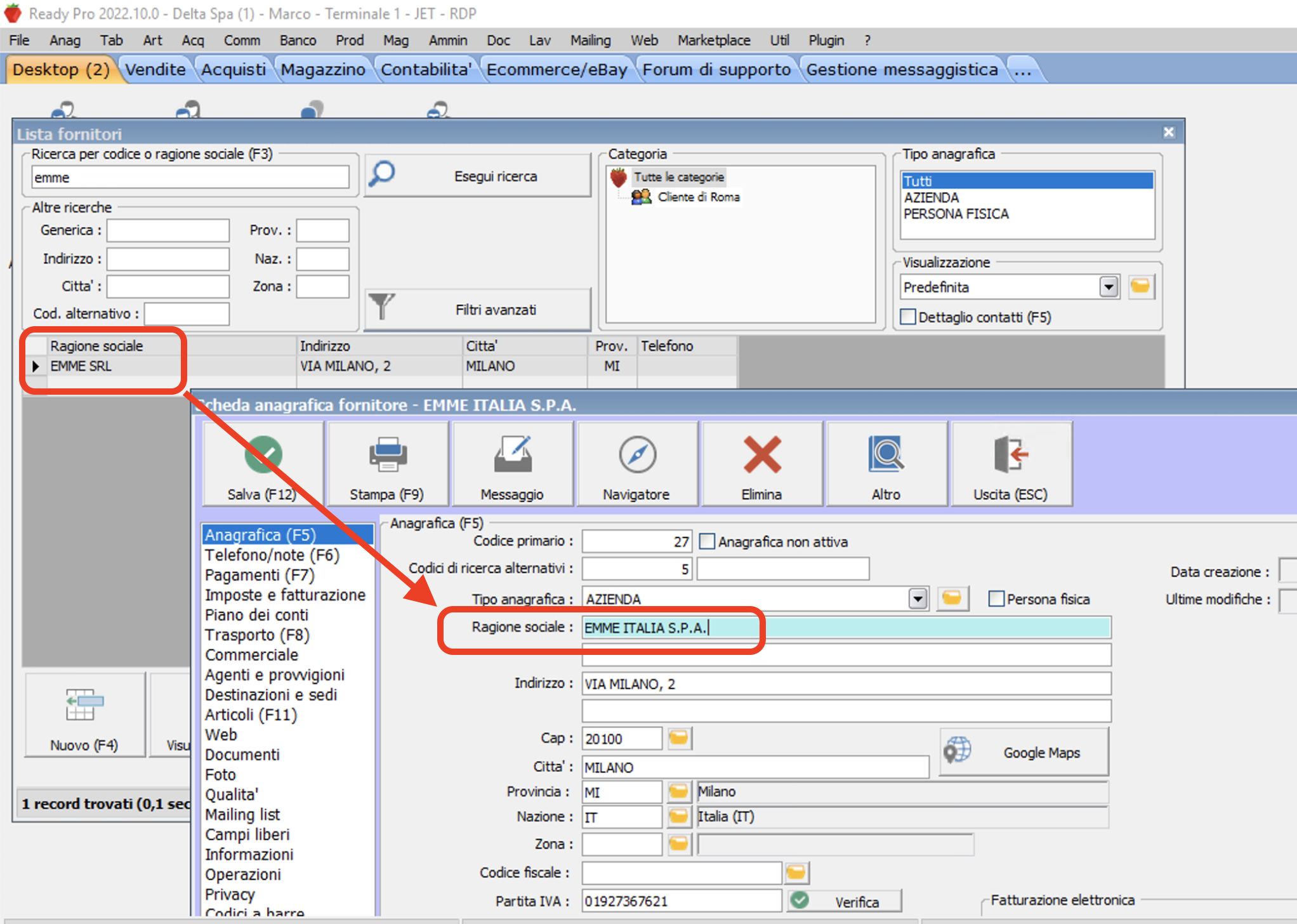Screen dimensions: 1297x924
Task: Switch to the Vendite tab
Action: point(155,69)
